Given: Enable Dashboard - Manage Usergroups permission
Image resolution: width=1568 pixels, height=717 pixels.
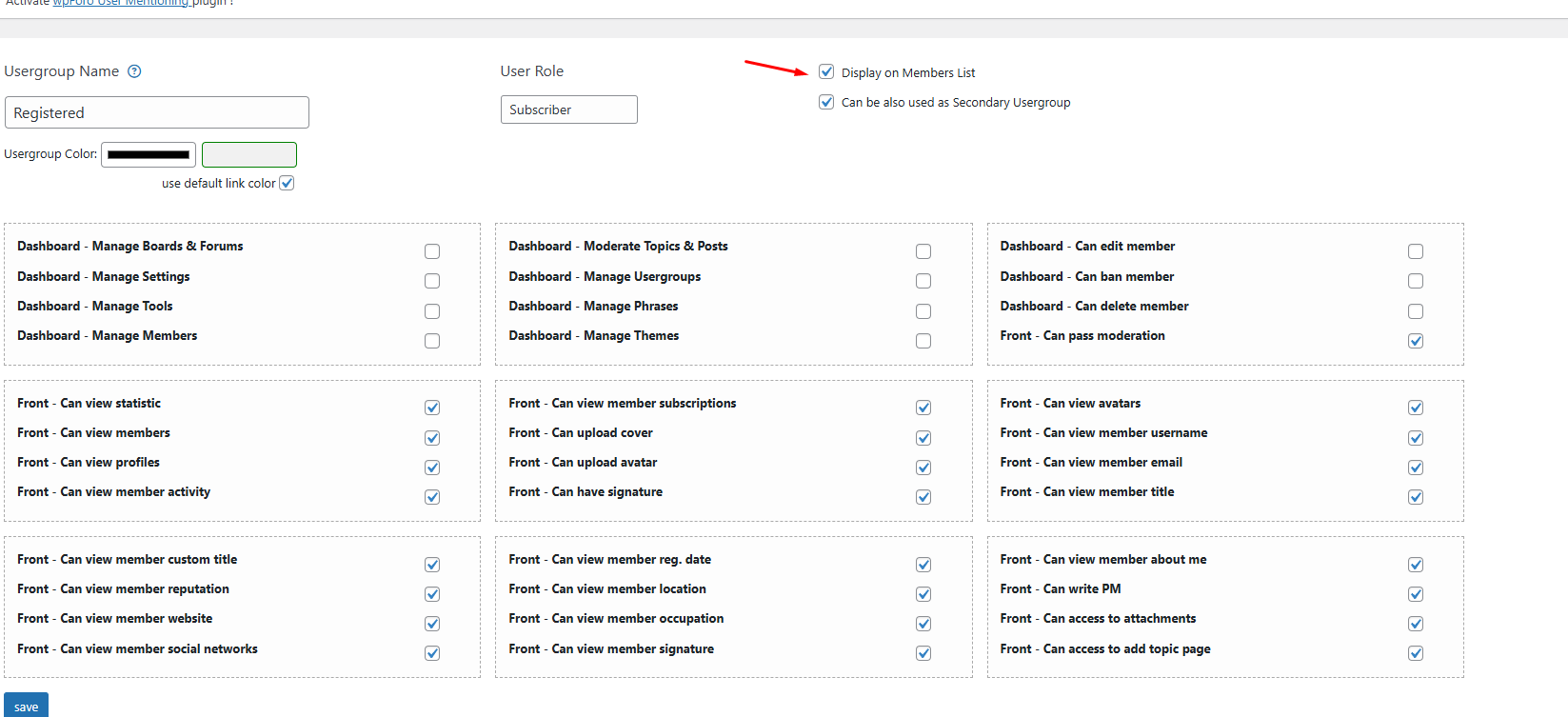Looking at the screenshot, I should point(923,281).
